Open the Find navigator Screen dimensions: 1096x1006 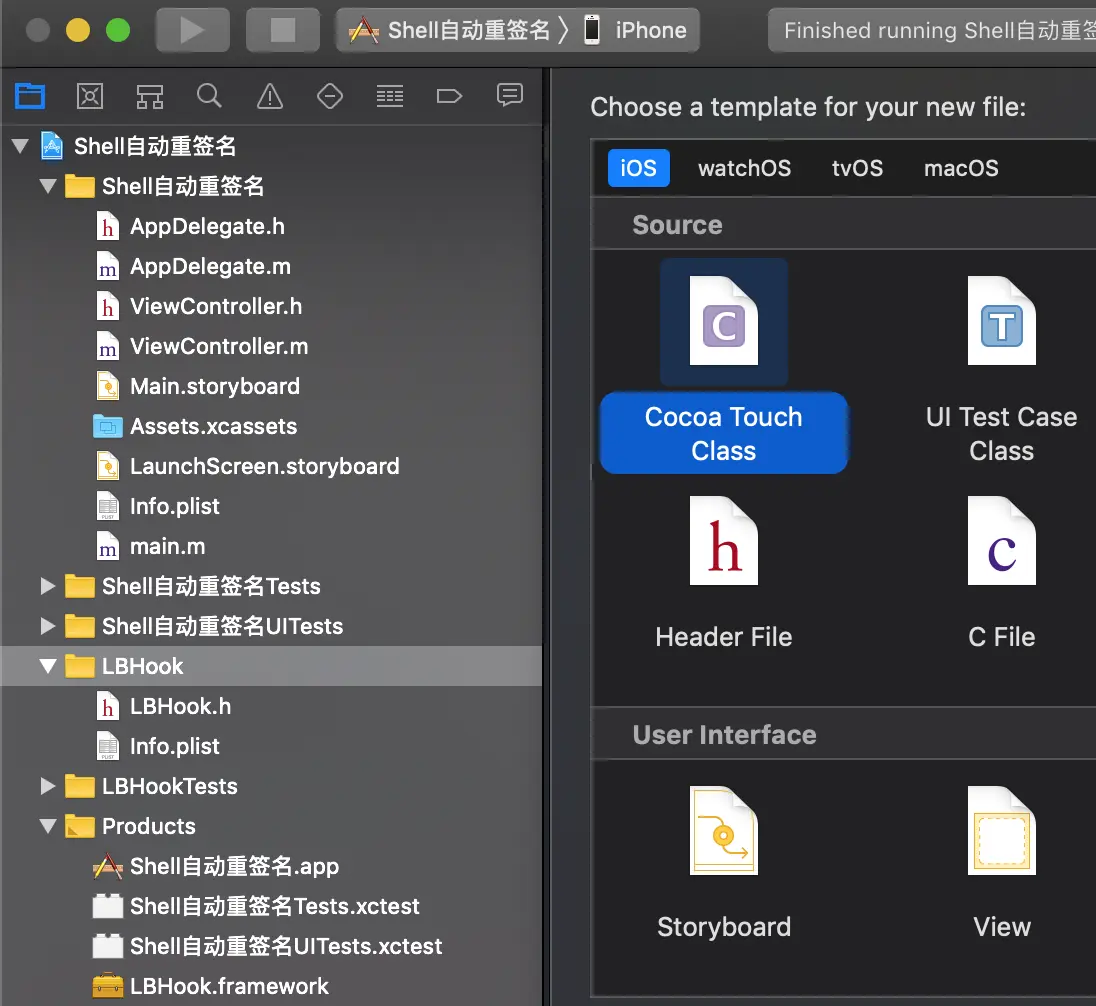[209, 96]
